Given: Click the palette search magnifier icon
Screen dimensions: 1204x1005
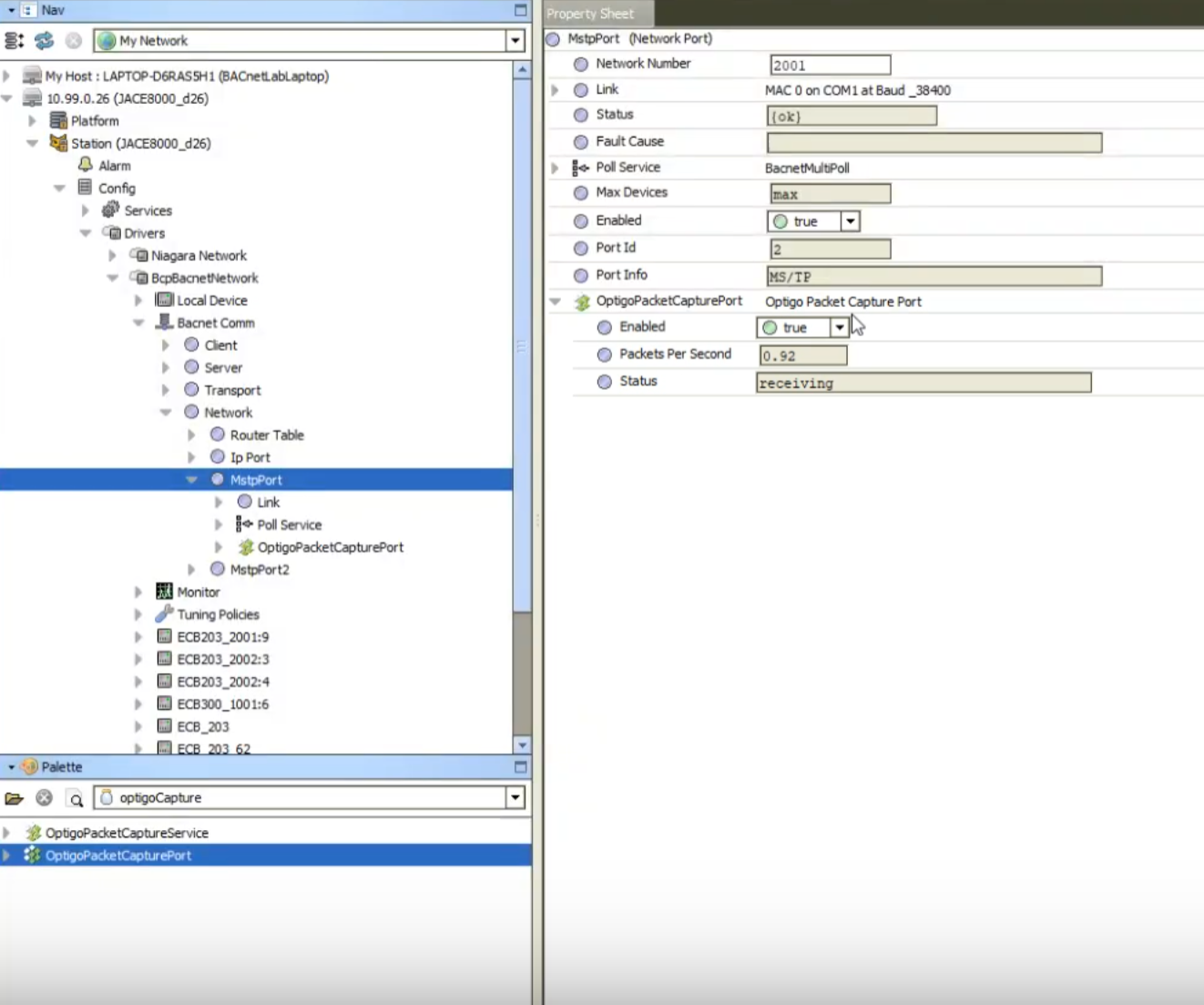Looking at the screenshot, I should (76, 798).
